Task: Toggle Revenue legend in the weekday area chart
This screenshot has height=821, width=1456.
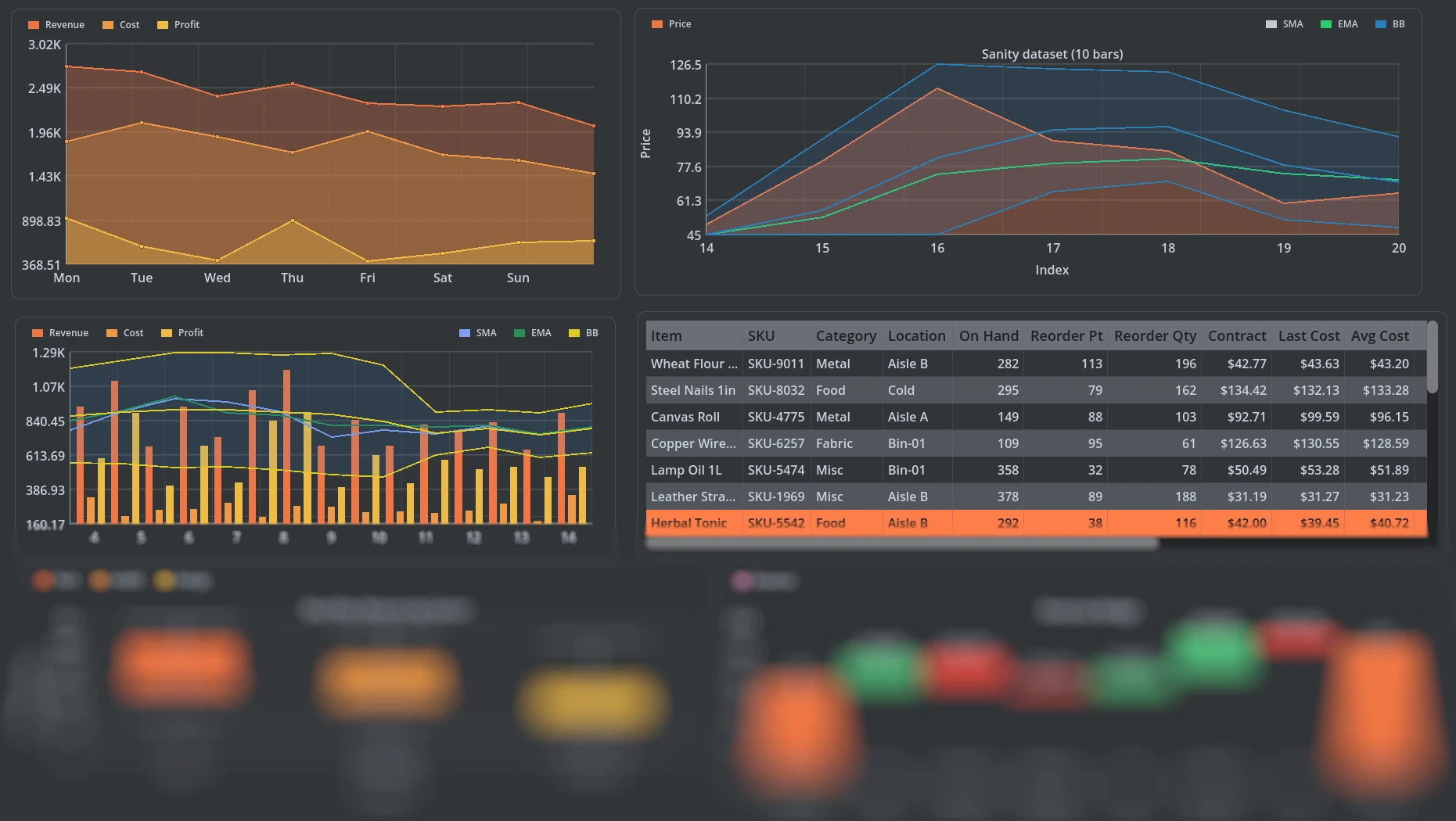Action: click(x=56, y=25)
